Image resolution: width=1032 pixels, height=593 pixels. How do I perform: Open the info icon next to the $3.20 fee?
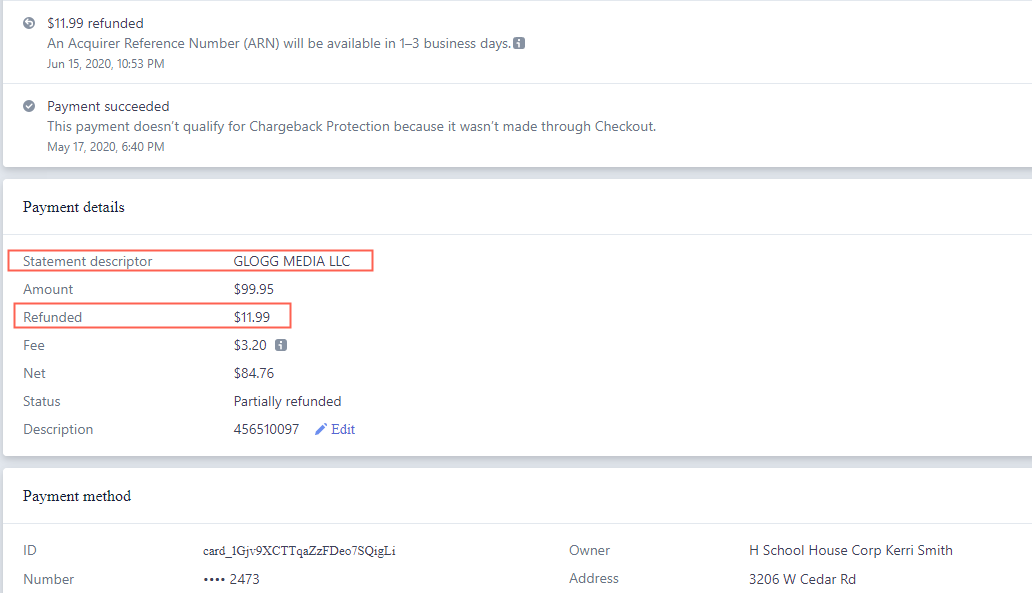pyautogui.click(x=281, y=345)
